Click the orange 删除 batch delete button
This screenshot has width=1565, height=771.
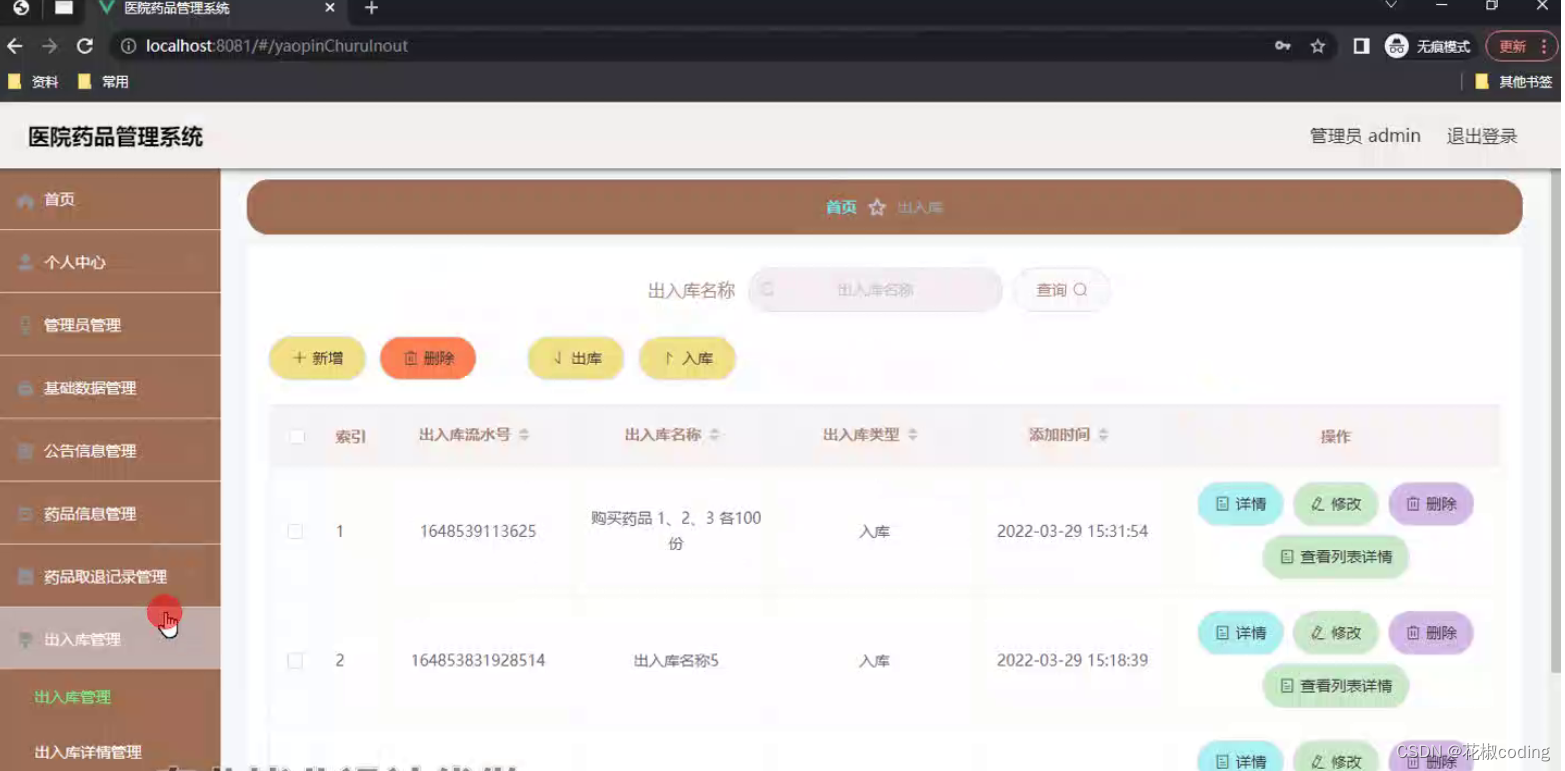point(428,358)
